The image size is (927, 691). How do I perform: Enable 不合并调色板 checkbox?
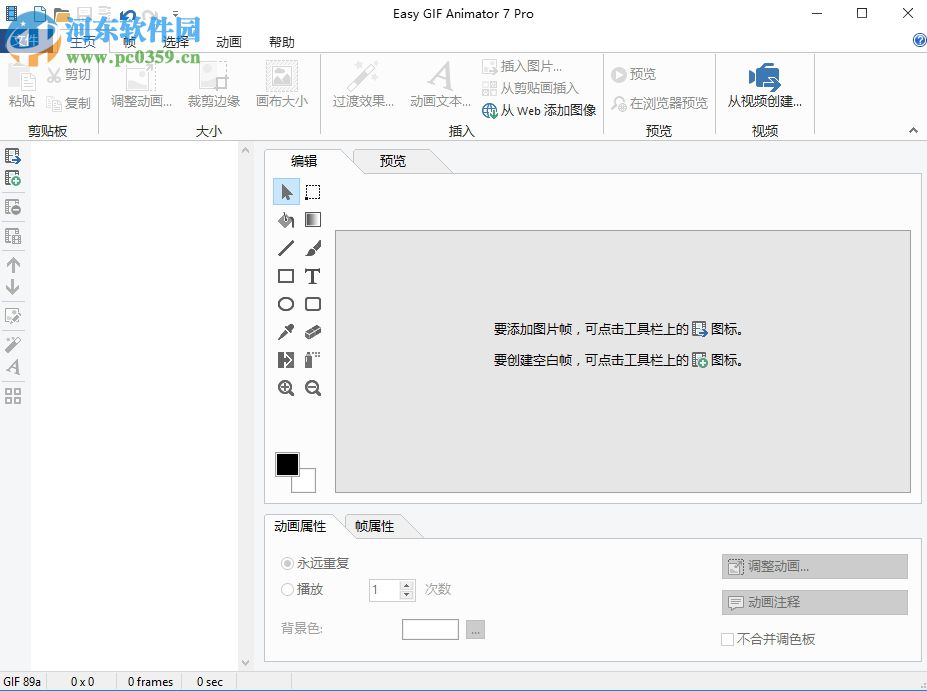click(x=727, y=639)
